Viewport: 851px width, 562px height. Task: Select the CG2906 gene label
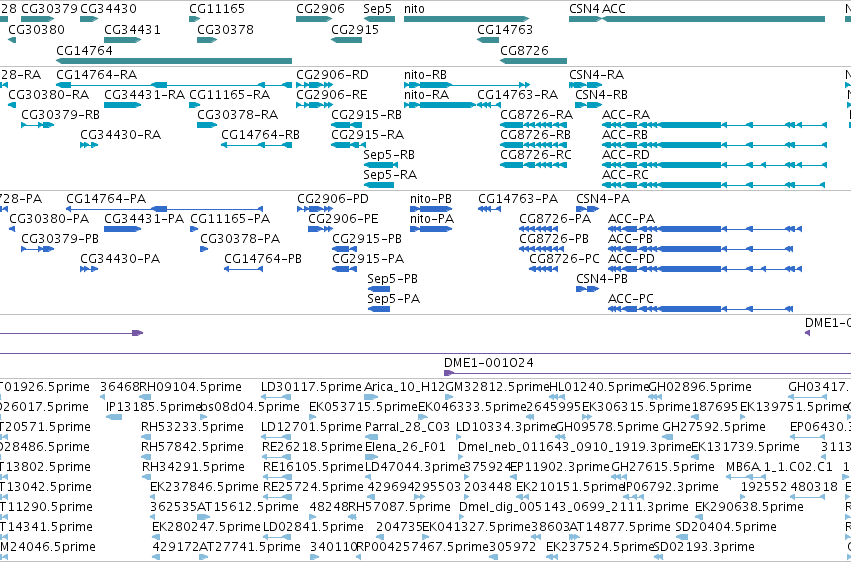click(320, 9)
